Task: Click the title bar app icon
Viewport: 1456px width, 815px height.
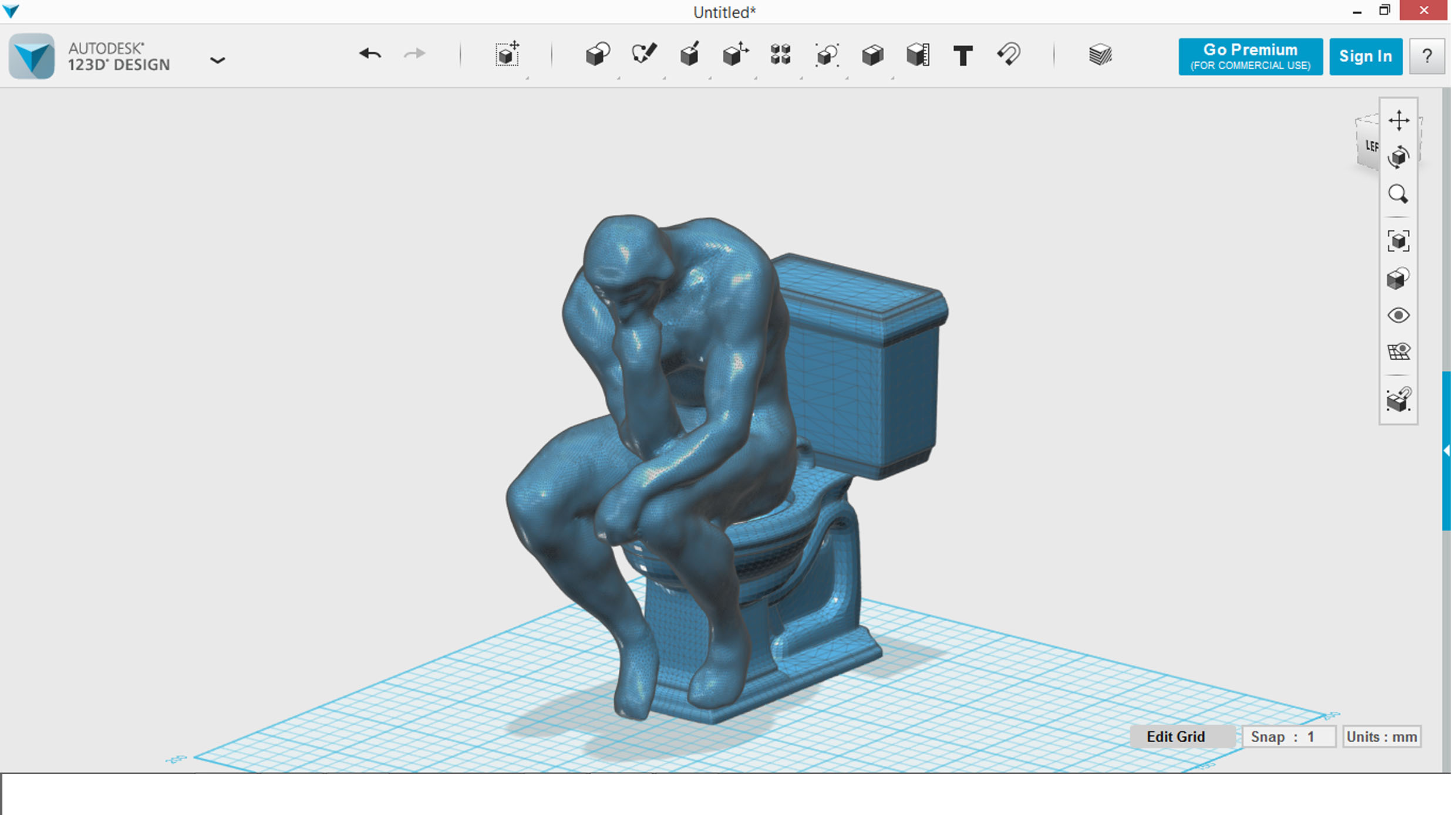Action: tap(11, 11)
